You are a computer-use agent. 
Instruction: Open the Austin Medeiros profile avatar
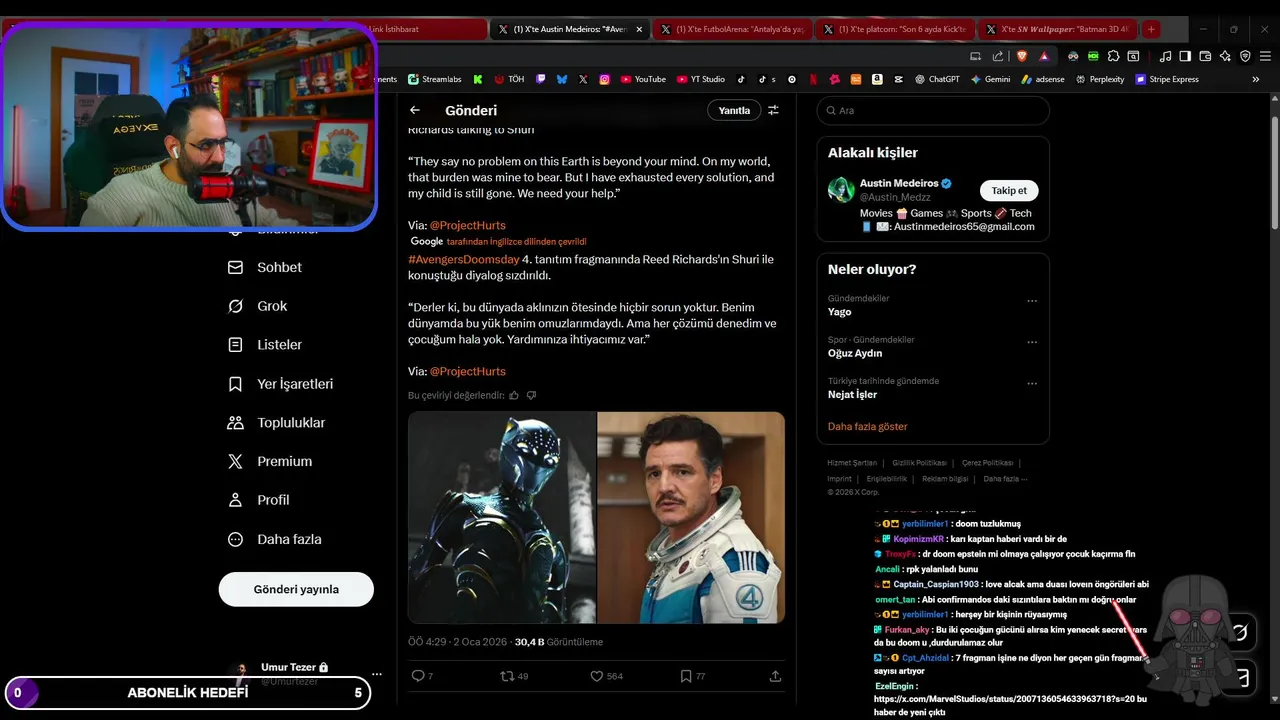click(x=841, y=190)
